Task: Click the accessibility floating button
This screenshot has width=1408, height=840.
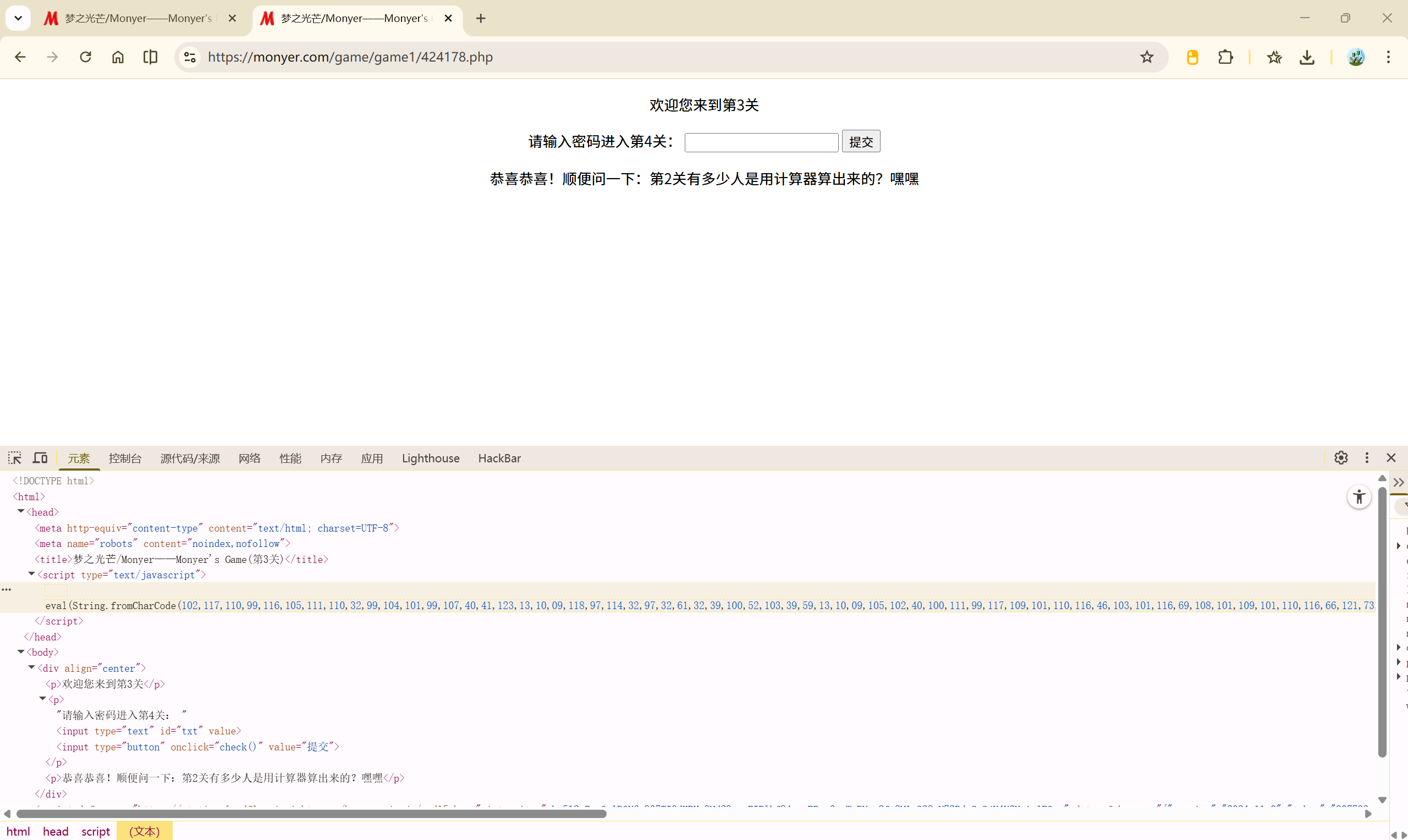Action: (1358, 497)
